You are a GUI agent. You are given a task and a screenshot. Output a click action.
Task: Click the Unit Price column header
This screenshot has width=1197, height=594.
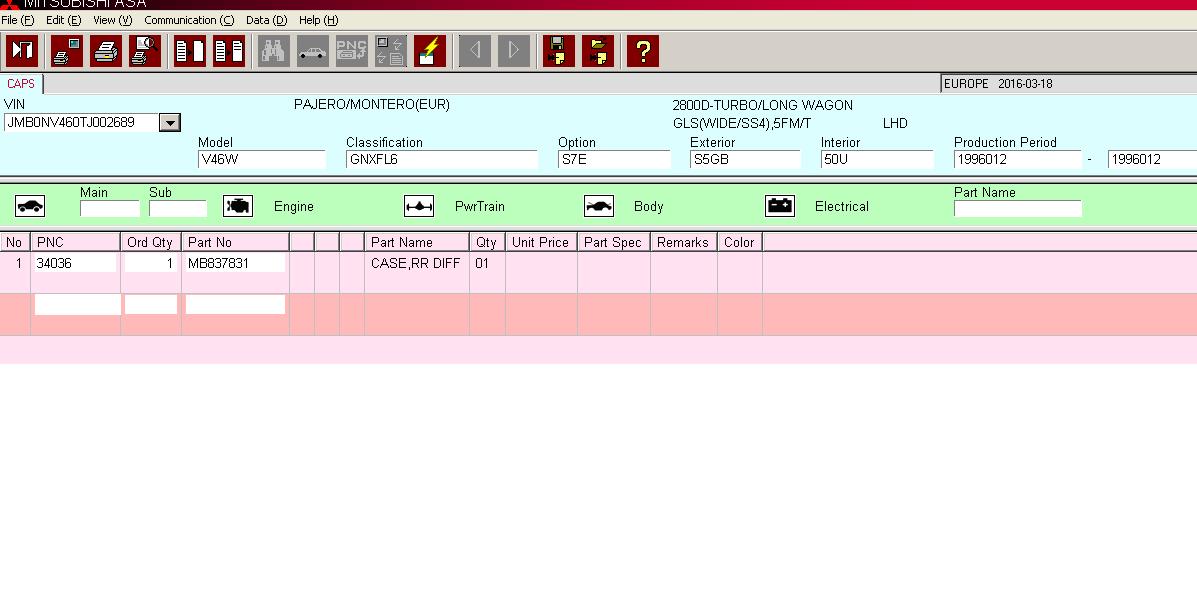click(x=541, y=242)
